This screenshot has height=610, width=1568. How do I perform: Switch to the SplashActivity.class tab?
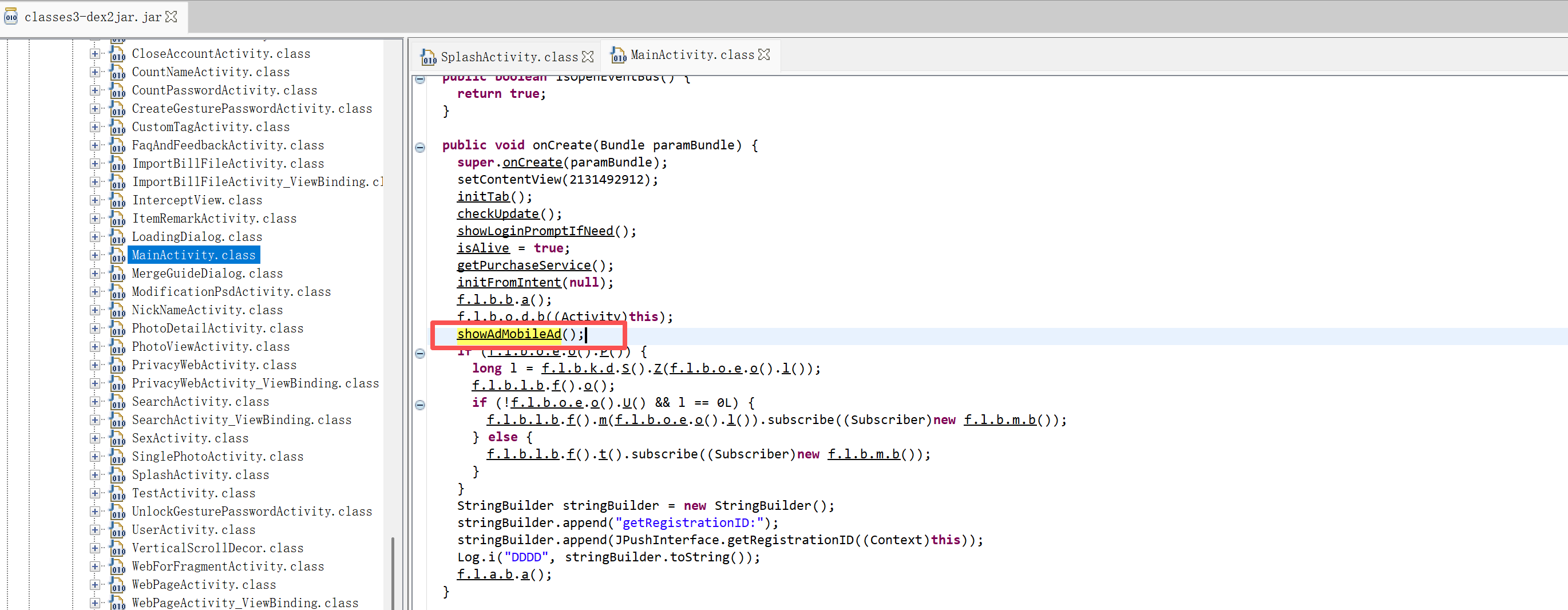point(508,57)
